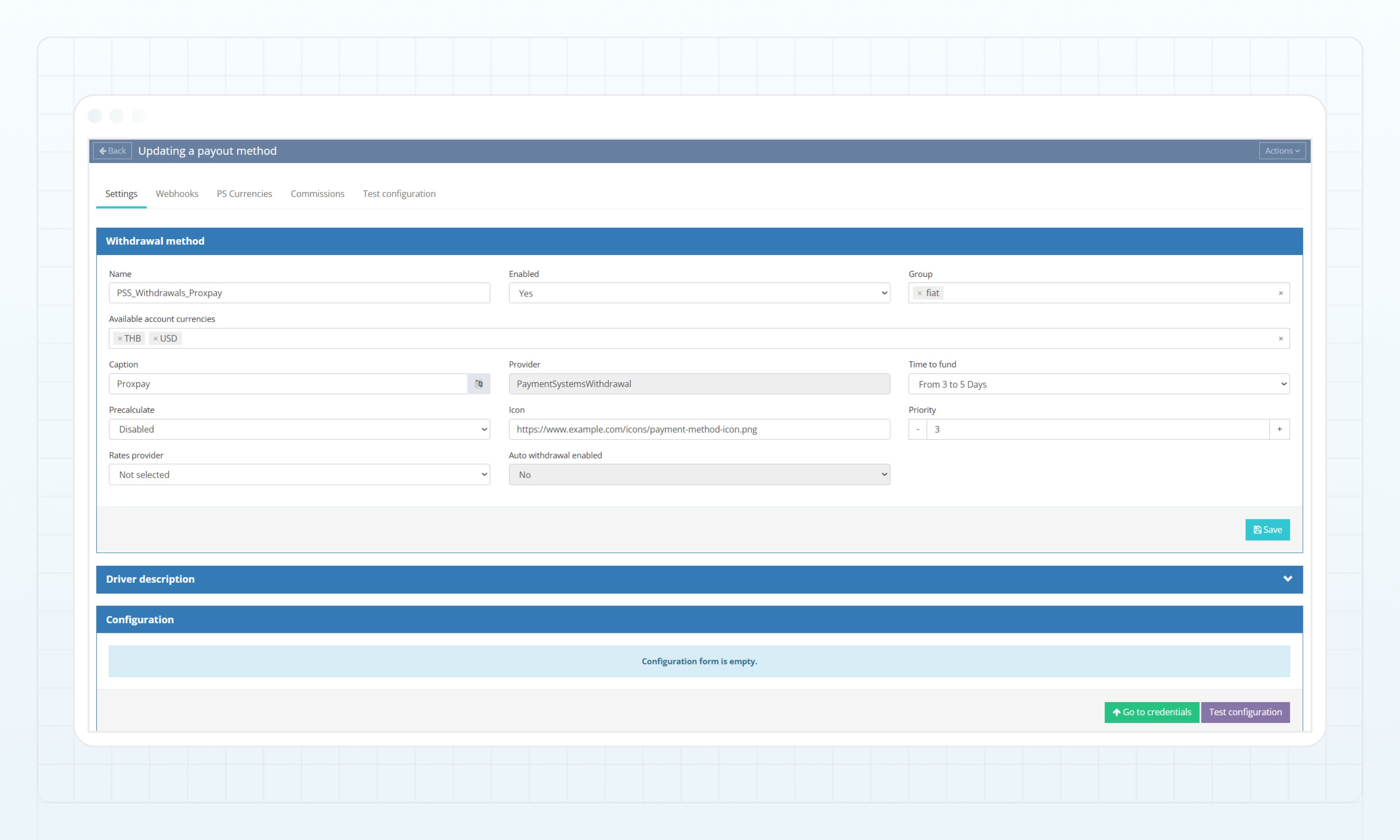Clear all available account currencies
The height and width of the screenshot is (840, 1400).
[1281, 338]
